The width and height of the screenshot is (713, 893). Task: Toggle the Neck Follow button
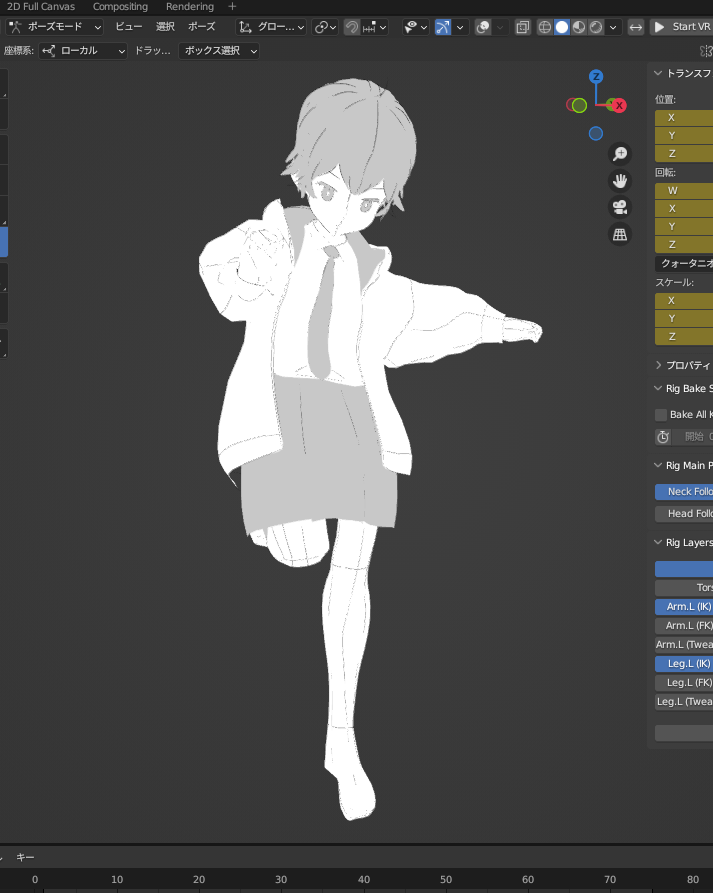684,491
